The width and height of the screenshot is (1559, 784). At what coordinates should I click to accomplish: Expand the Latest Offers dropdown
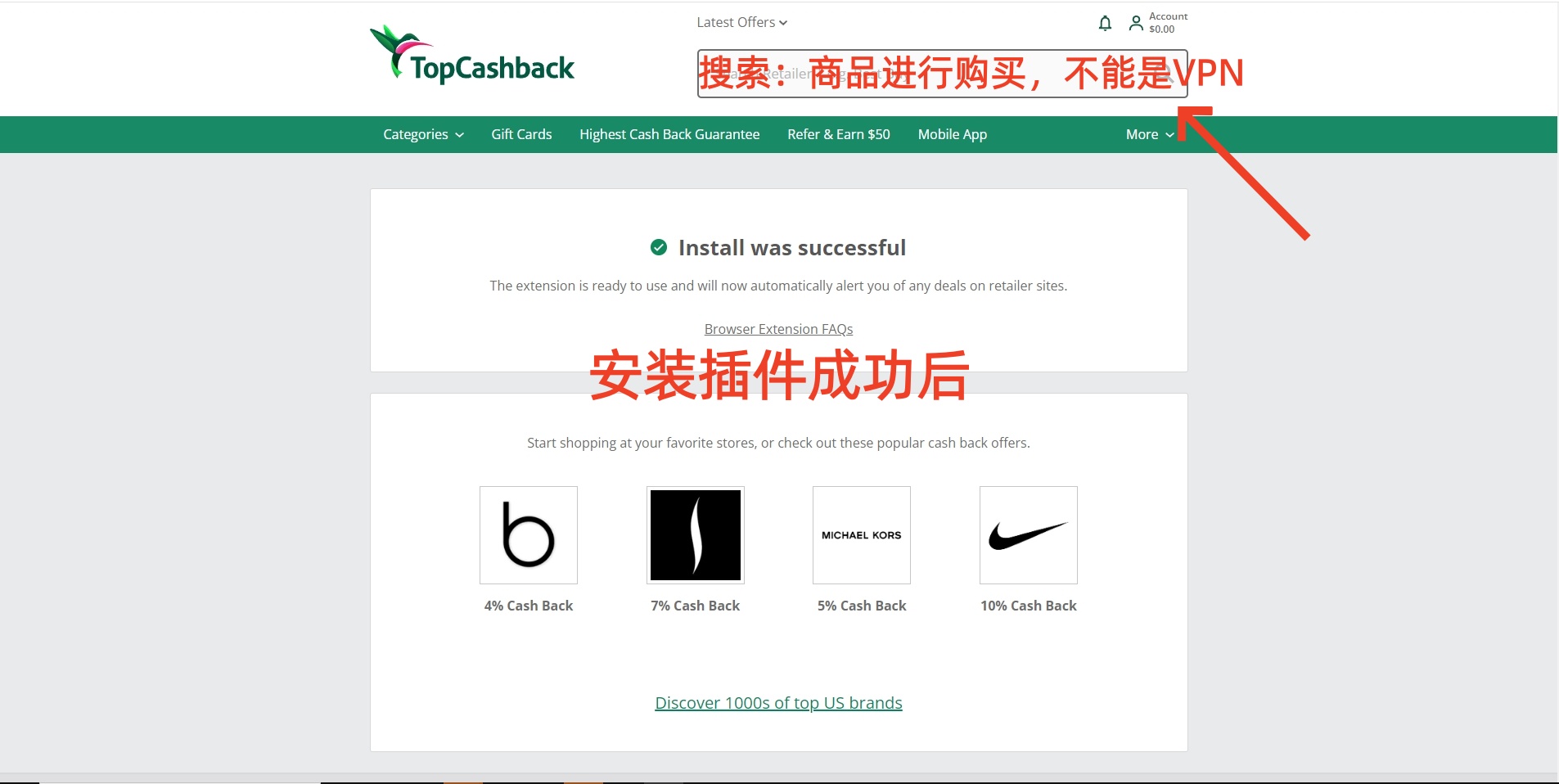click(741, 22)
